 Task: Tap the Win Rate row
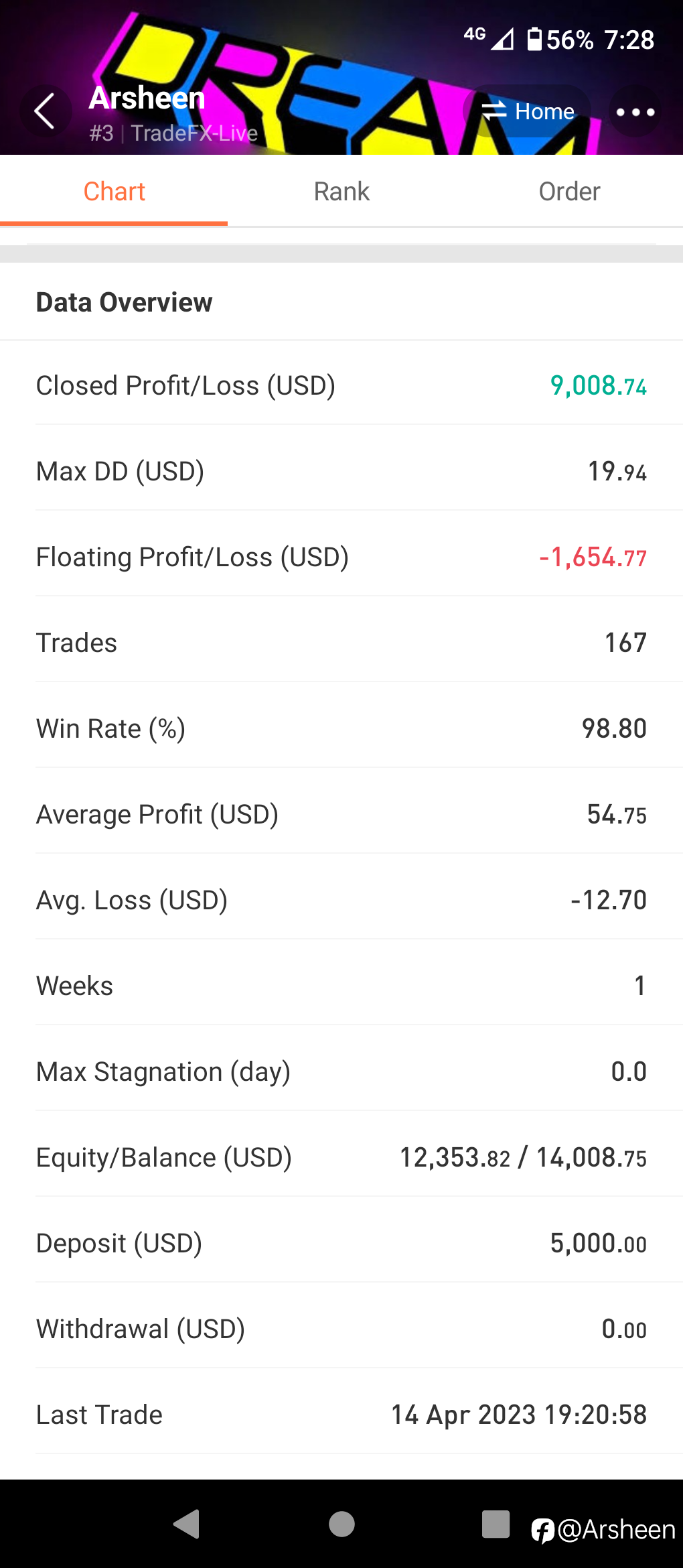tap(341, 729)
